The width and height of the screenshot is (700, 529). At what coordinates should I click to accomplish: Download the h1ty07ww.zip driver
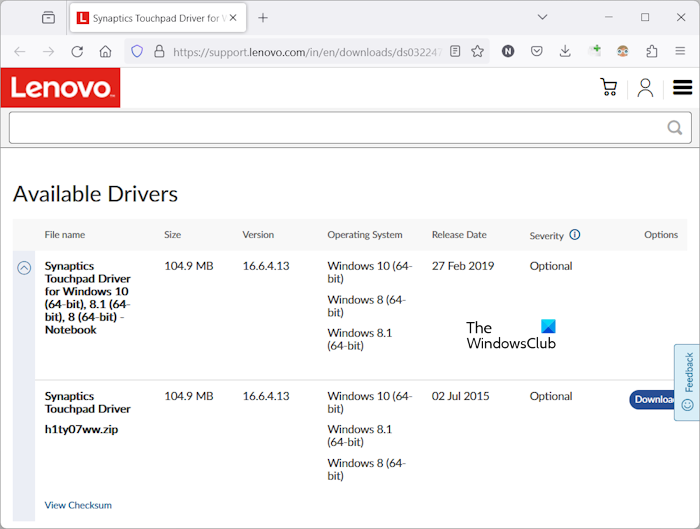(654, 399)
